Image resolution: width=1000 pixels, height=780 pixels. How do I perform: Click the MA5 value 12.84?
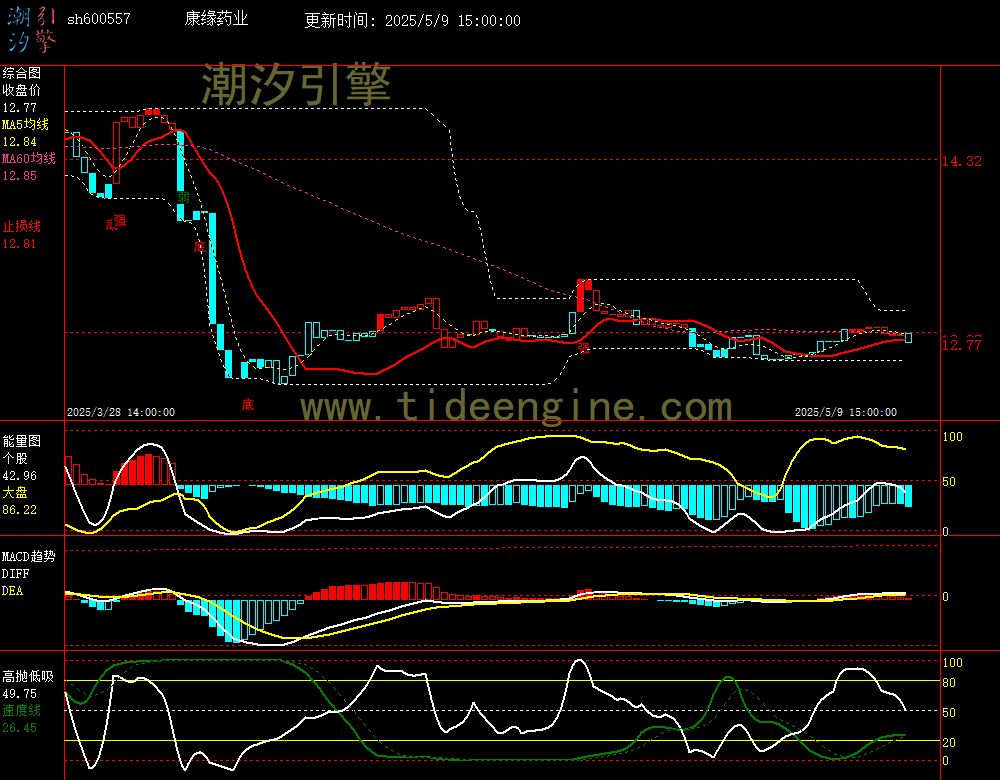[20, 142]
